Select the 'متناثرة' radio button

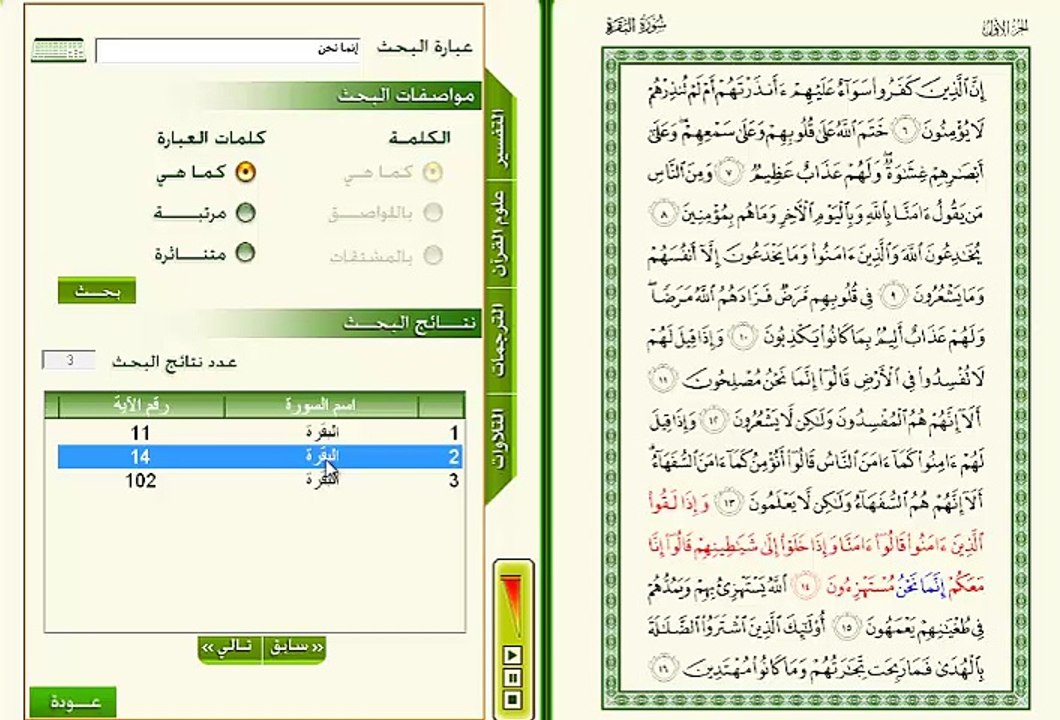point(245,253)
